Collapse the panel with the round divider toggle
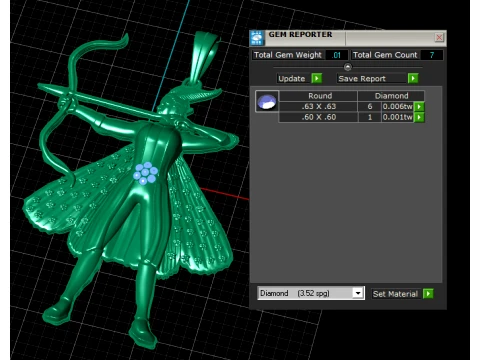This screenshot has height=360, width=480. 348,67
